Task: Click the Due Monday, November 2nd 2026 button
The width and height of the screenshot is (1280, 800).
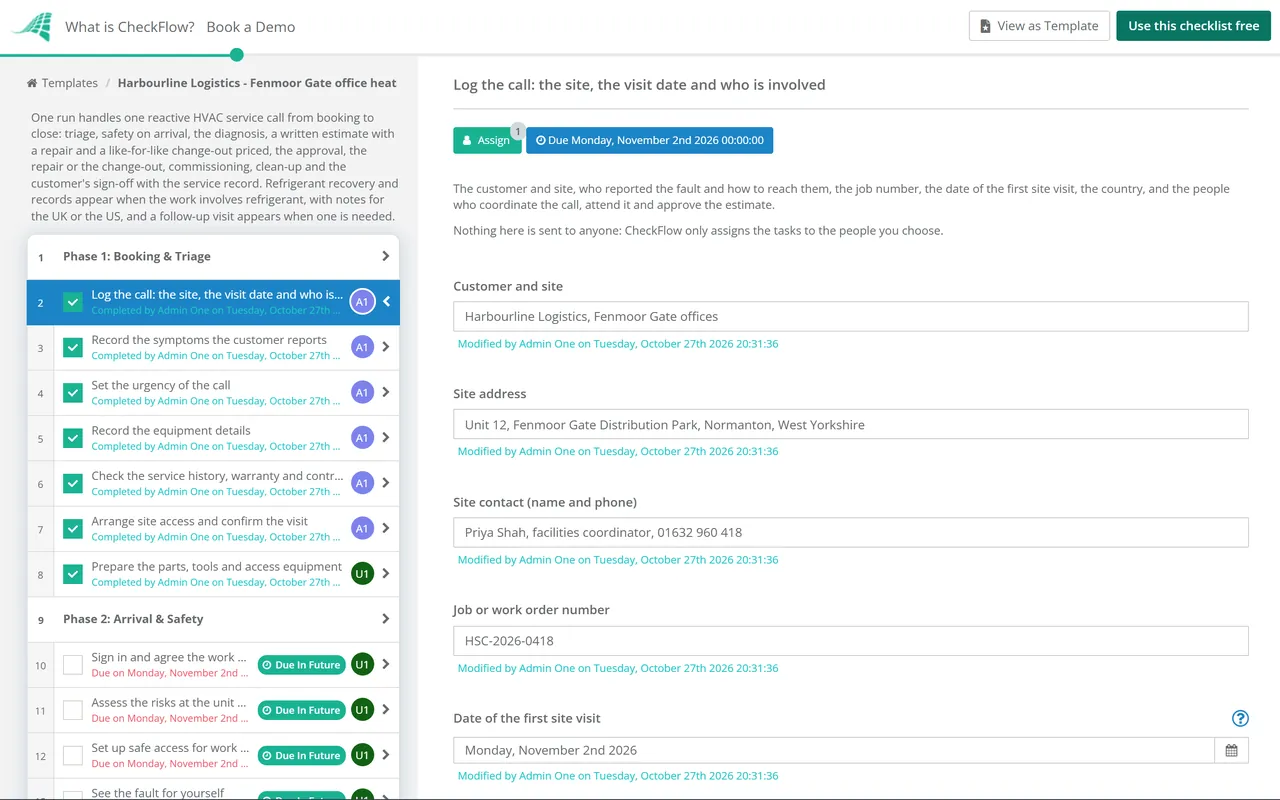Action: click(x=649, y=140)
